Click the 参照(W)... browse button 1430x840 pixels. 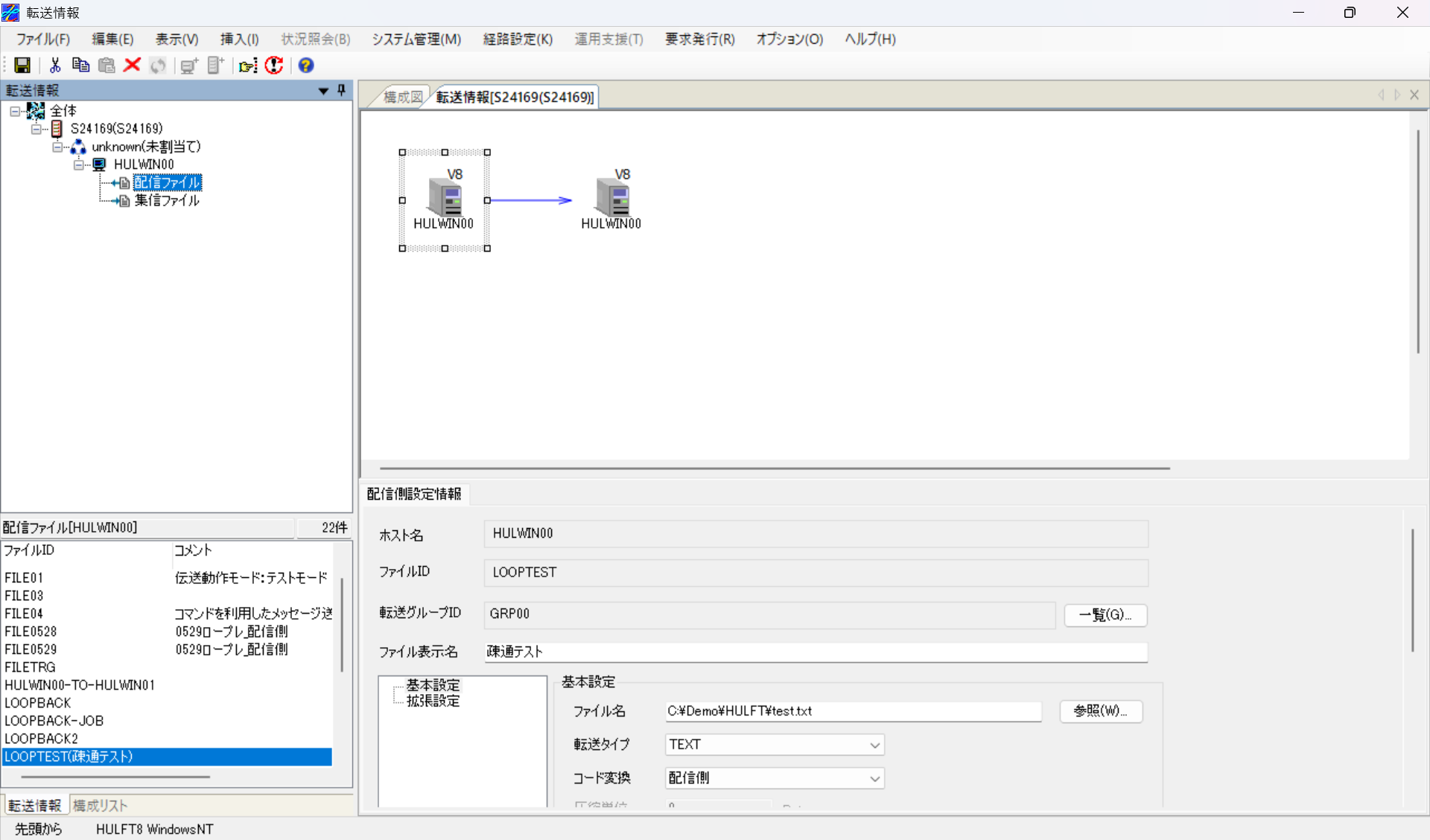tap(1100, 711)
